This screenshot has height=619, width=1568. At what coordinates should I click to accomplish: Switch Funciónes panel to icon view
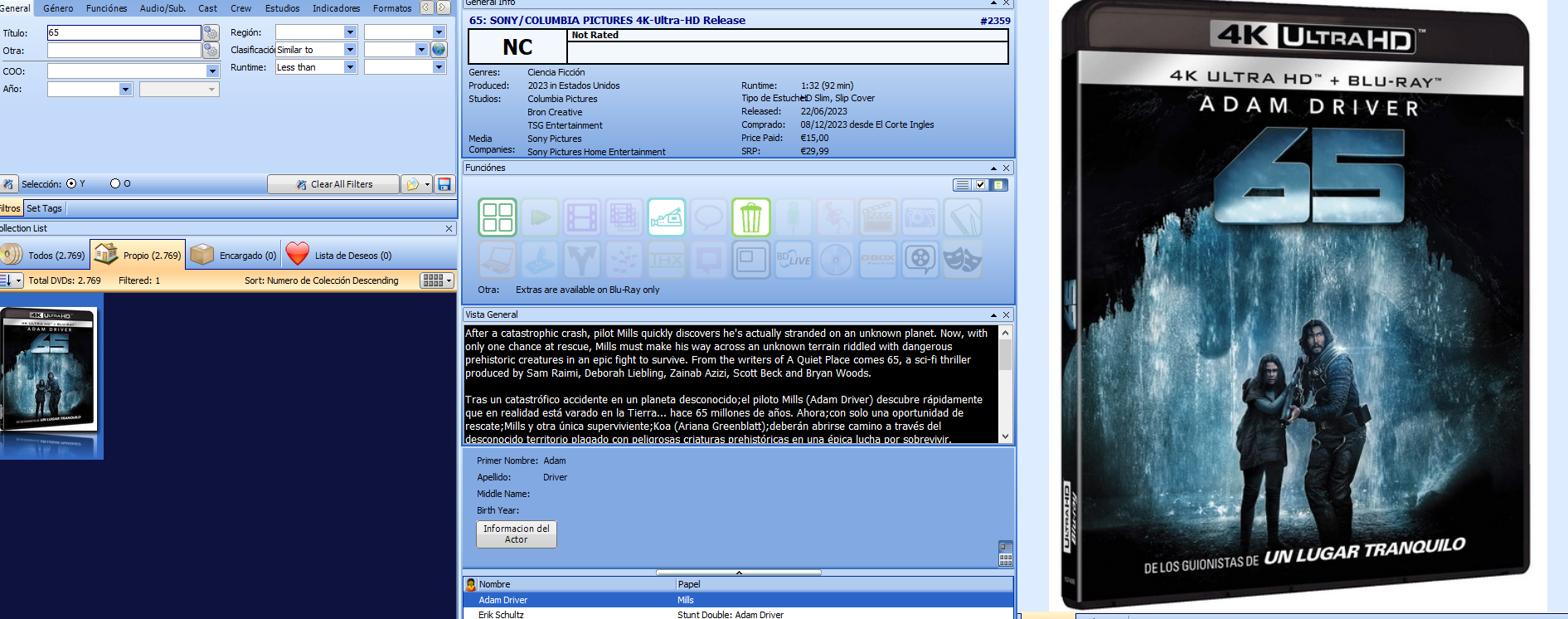(x=999, y=185)
